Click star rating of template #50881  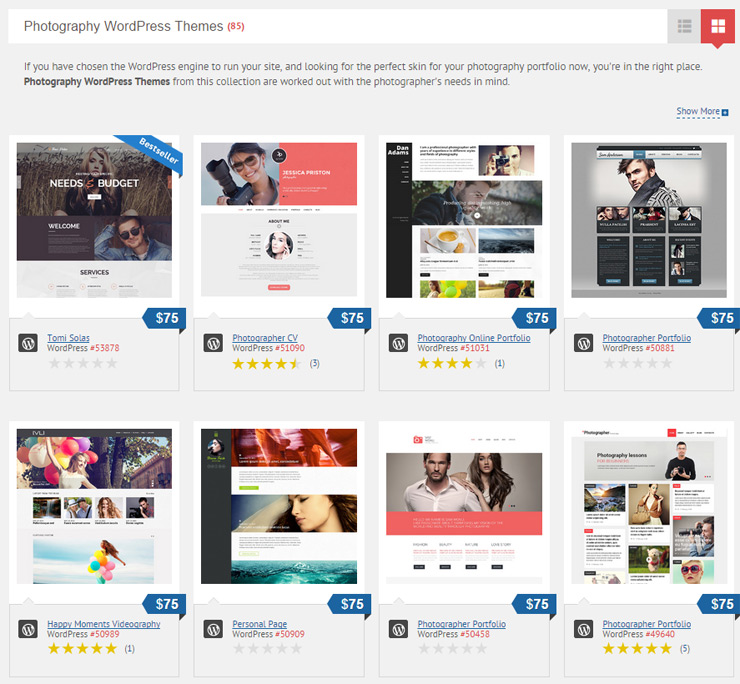coord(637,363)
